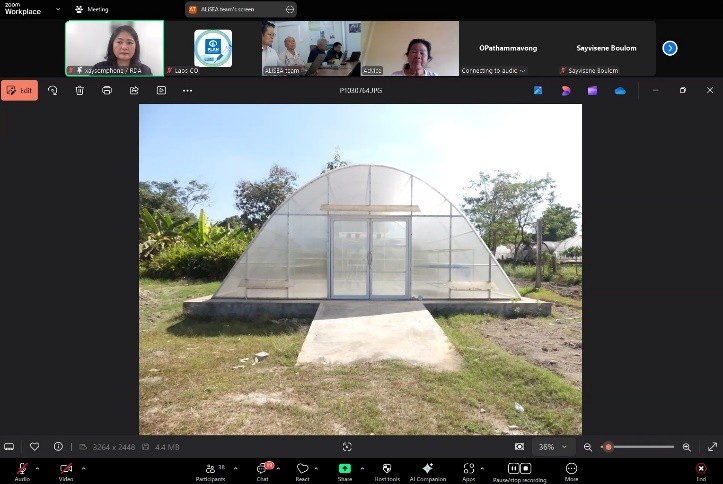Open ALiSEA team's screen share options
This screenshot has height=484, width=723.
pyautogui.click(x=290, y=9)
